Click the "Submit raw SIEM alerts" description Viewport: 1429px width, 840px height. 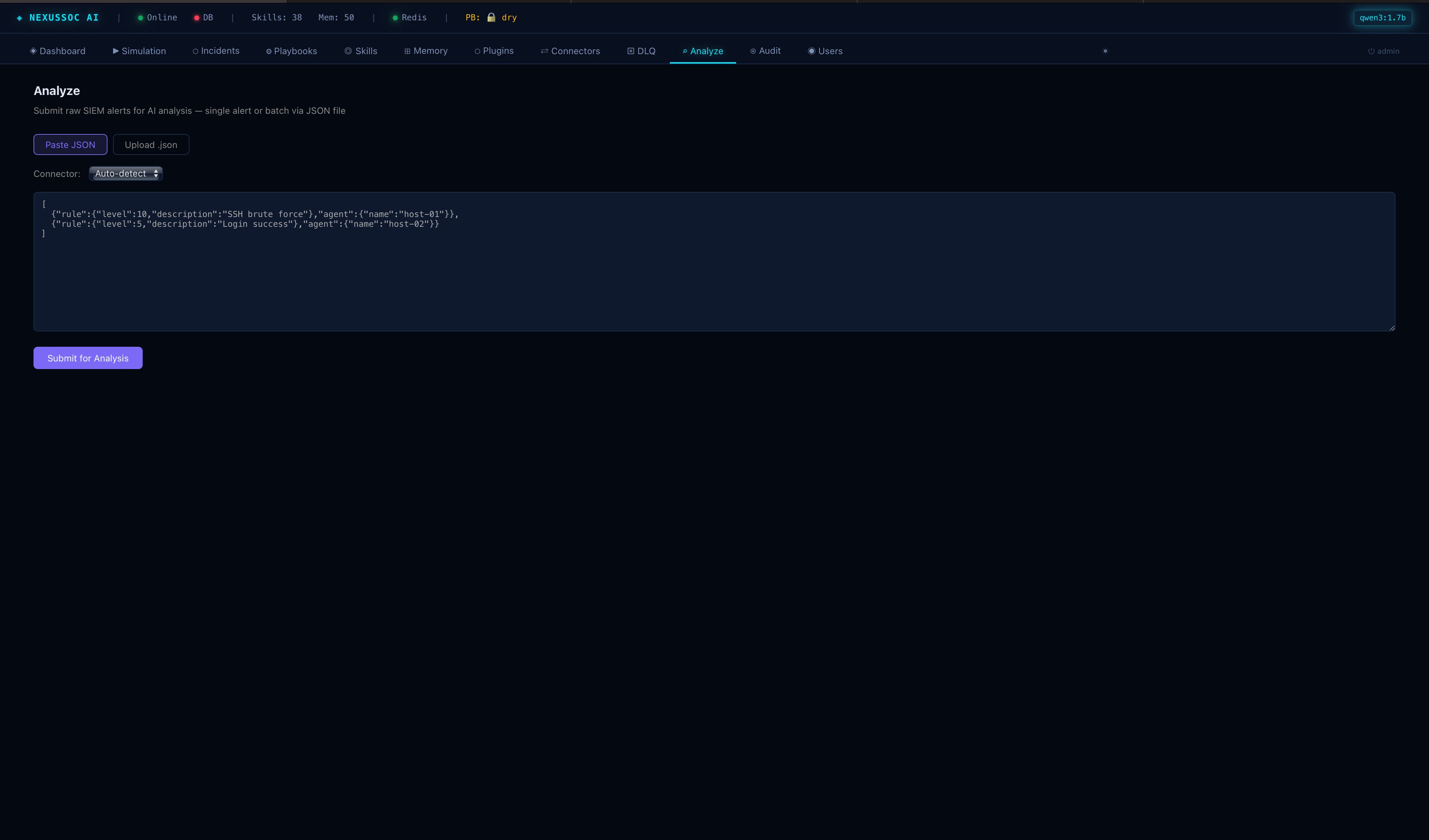coord(189,110)
